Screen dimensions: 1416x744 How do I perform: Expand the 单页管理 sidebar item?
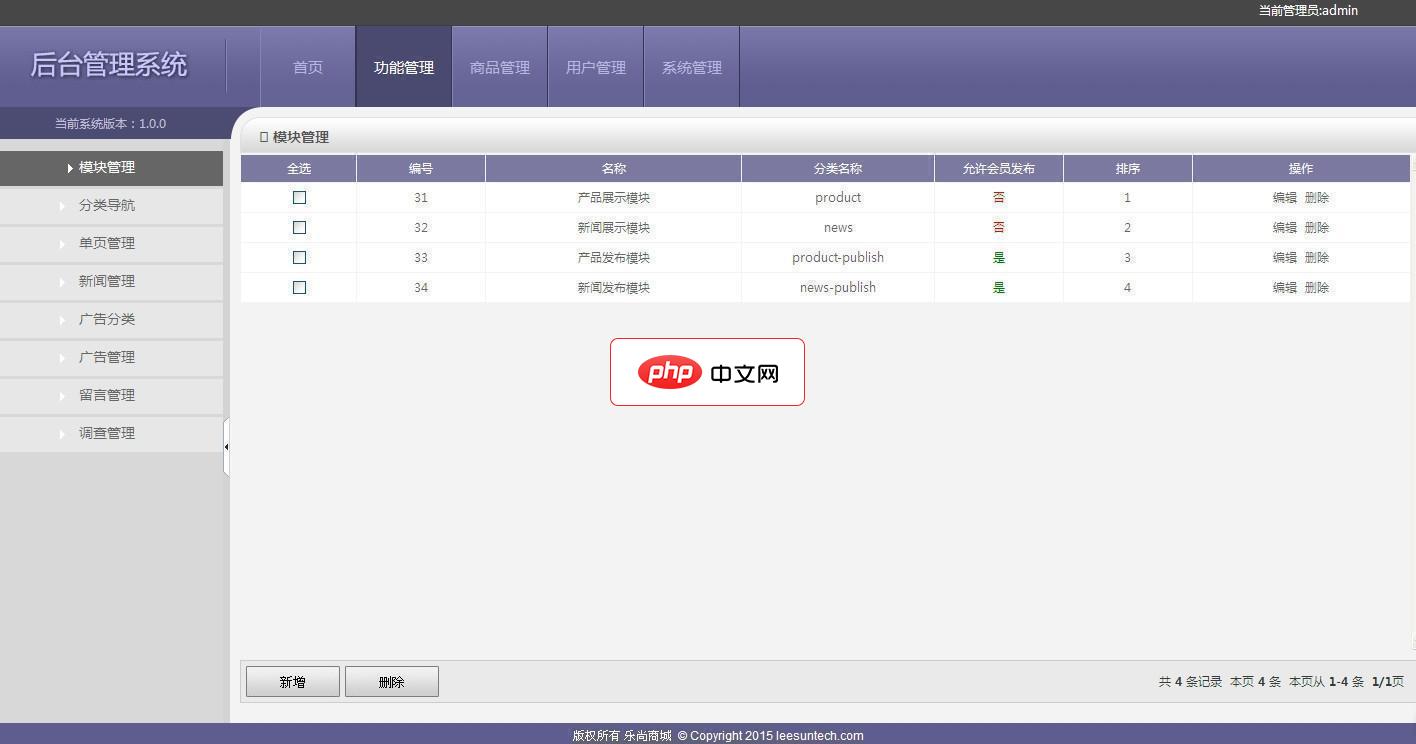click(x=107, y=243)
